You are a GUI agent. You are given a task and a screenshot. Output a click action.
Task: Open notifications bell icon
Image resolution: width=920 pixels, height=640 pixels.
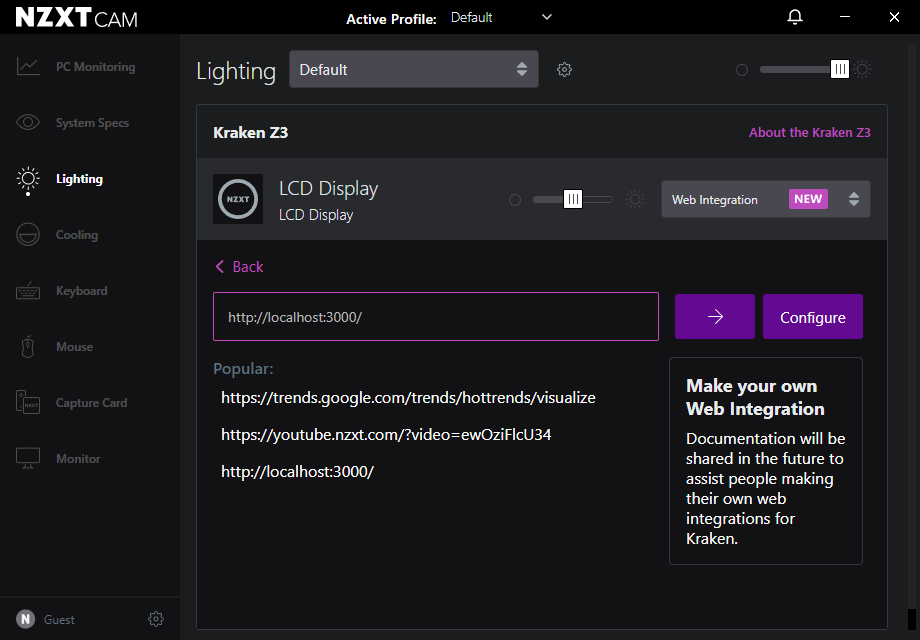pyautogui.click(x=794, y=17)
